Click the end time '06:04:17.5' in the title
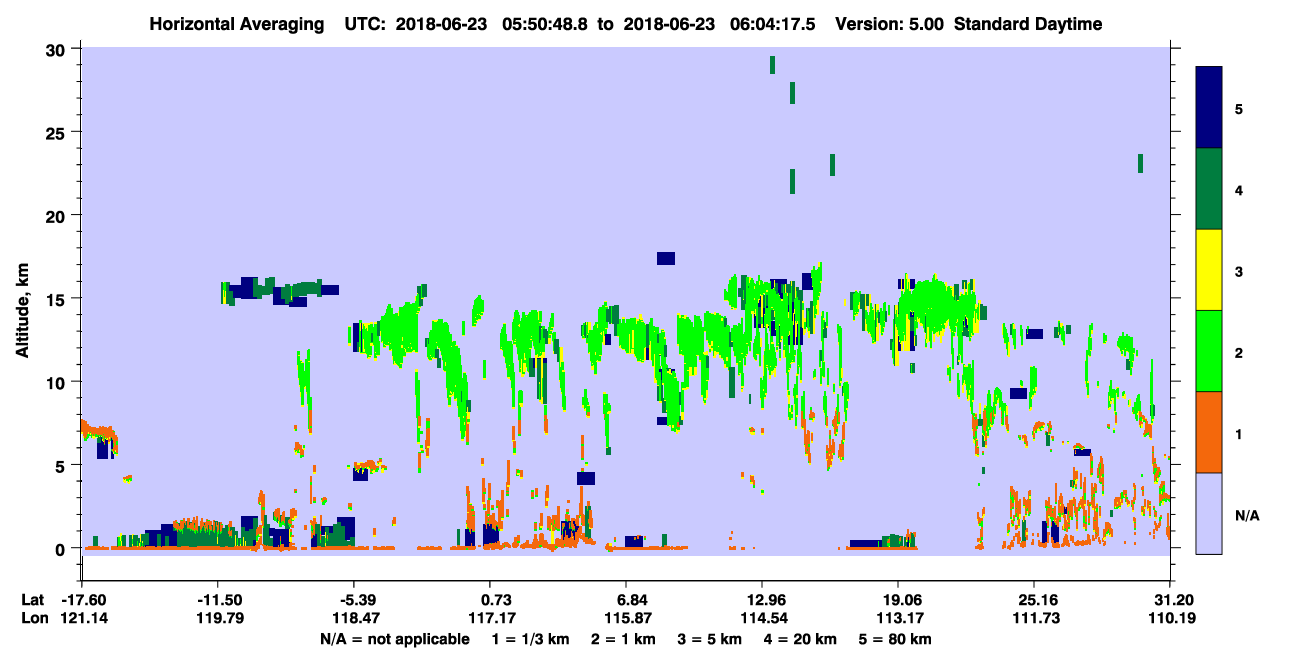Viewport: 1300px width, 667px height. point(773,24)
